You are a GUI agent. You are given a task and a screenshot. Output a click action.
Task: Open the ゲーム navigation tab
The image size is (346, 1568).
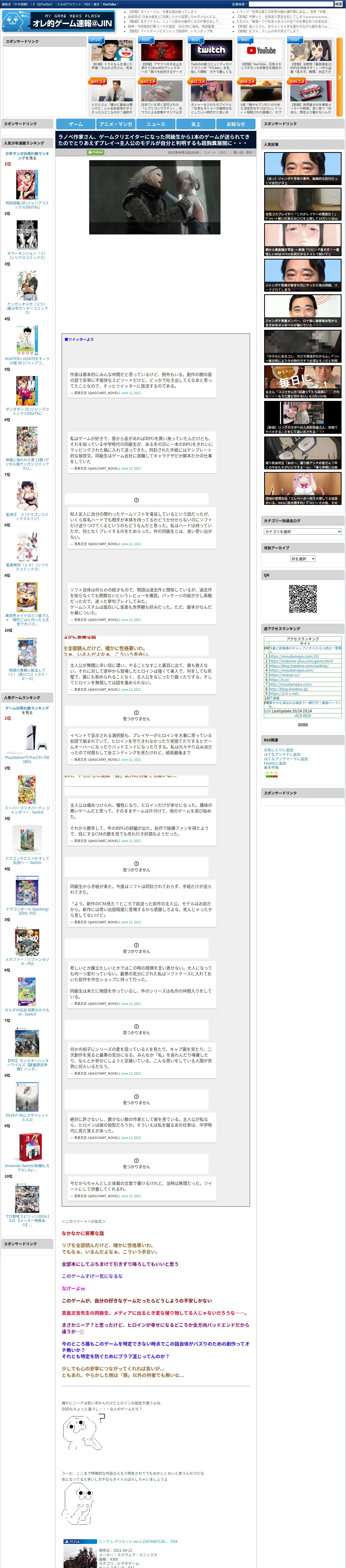pos(76,124)
